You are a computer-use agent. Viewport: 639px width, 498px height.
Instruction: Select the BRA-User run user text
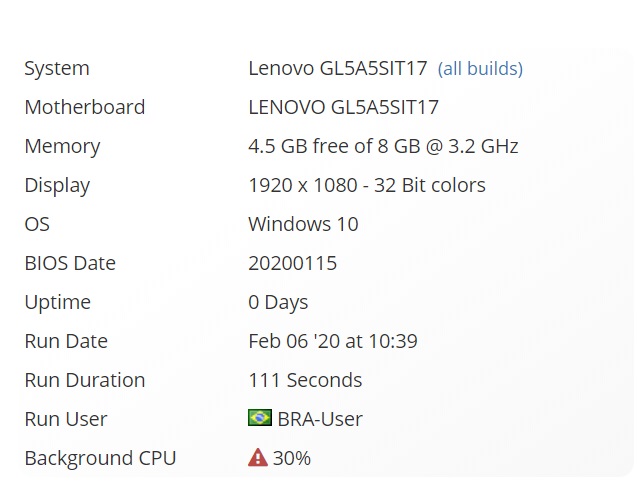(x=320, y=419)
